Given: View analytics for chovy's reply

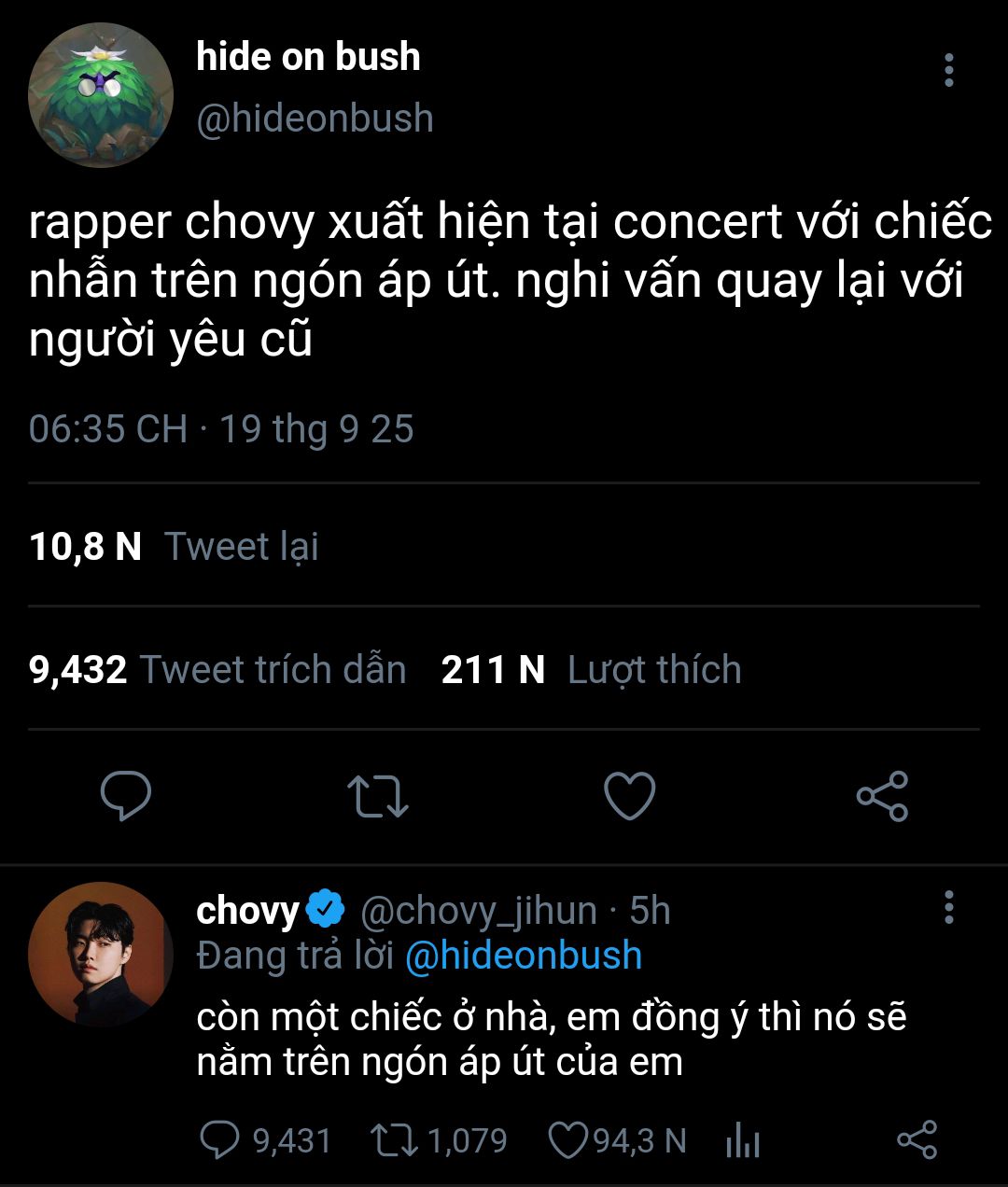Looking at the screenshot, I should click(x=743, y=1140).
